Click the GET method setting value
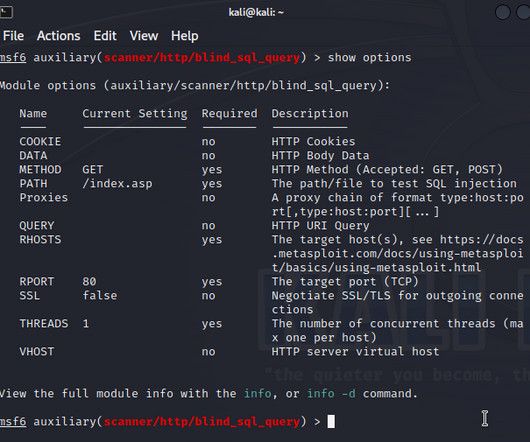The height and width of the screenshot is (442, 530). coord(93,169)
